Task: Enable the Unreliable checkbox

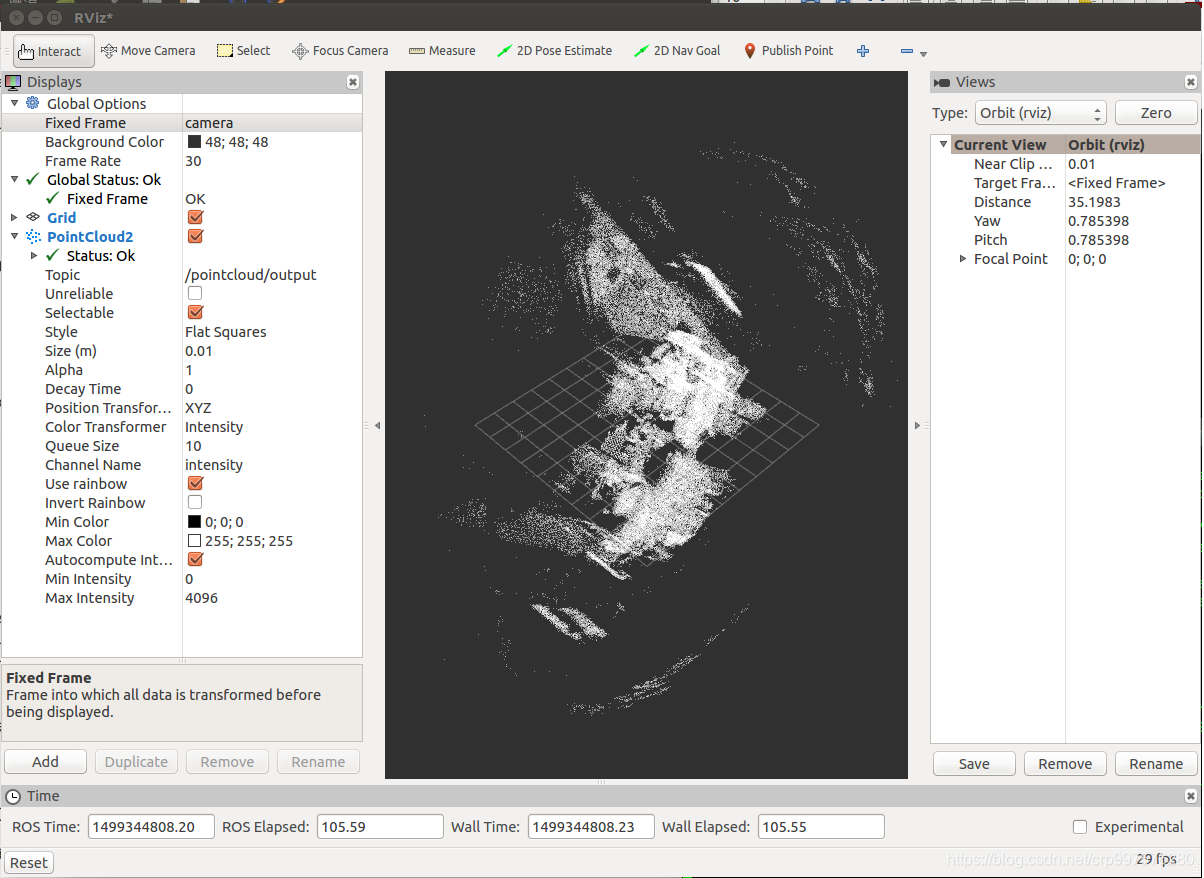Action: (x=195, y=293)
